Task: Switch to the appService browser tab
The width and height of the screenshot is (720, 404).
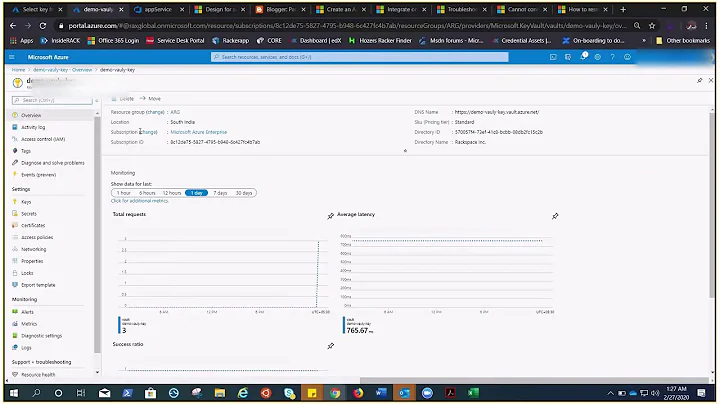Action: (158, 9)
